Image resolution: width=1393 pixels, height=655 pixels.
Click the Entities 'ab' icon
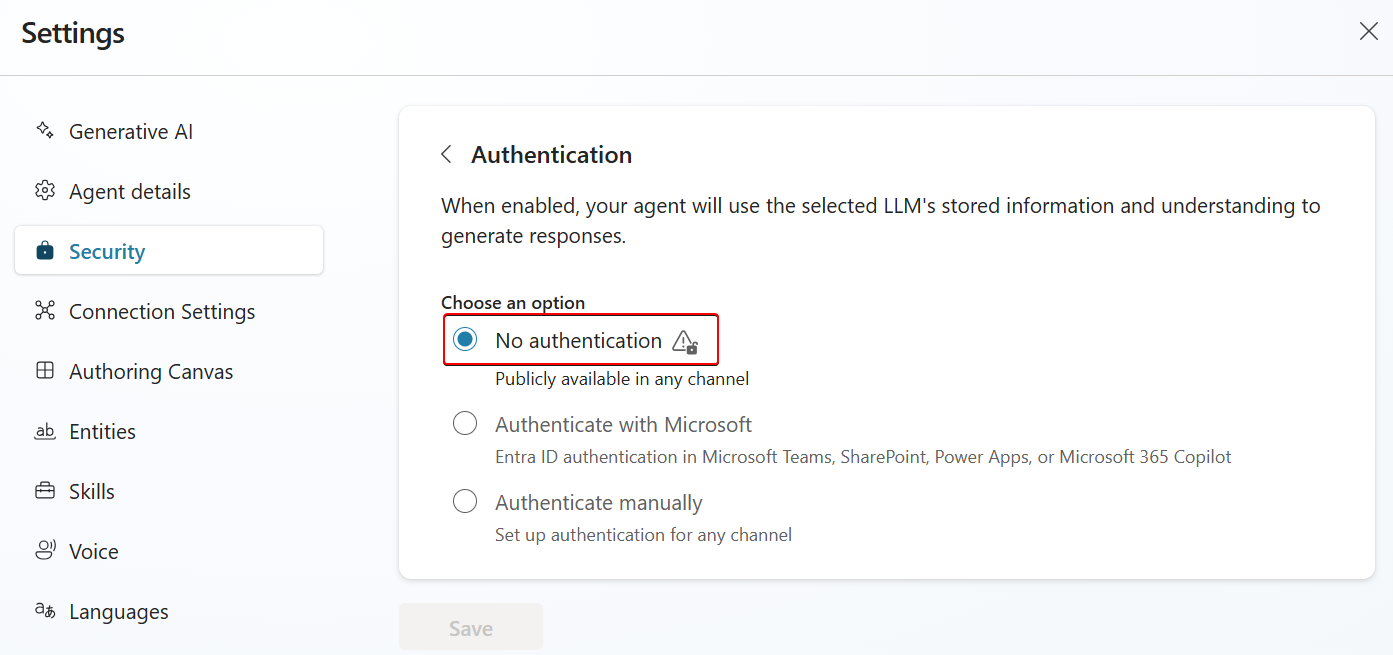pos(44,431)
